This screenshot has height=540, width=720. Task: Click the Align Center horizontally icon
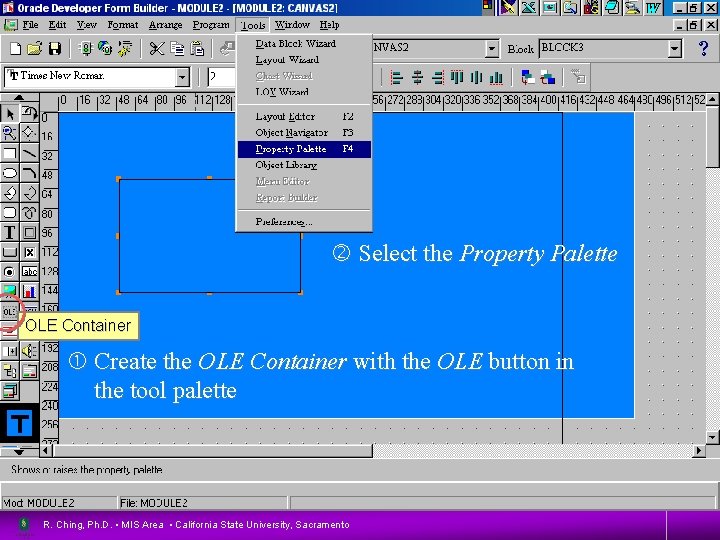[x=417, y=77]
